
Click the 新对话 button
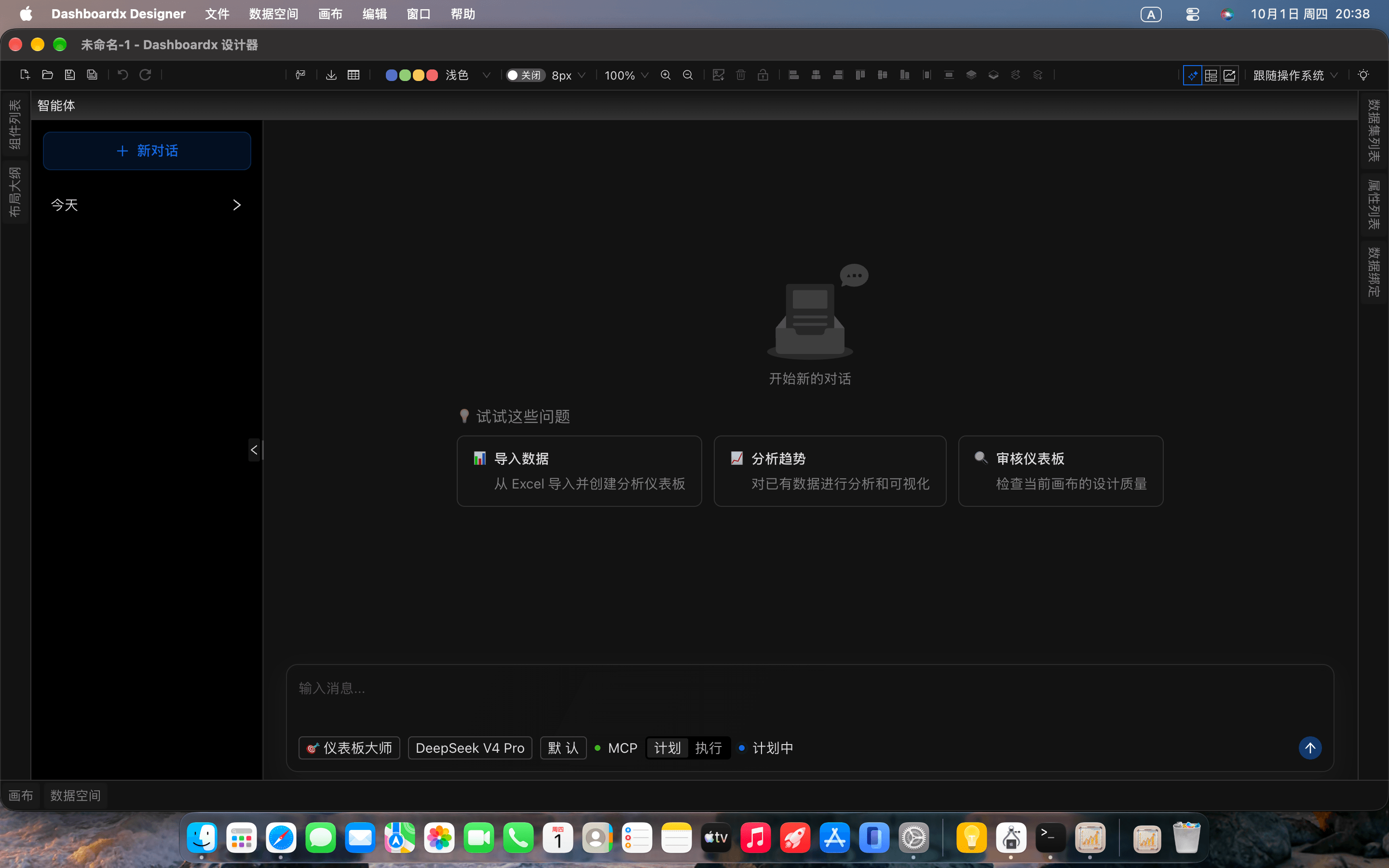(147, 151)
